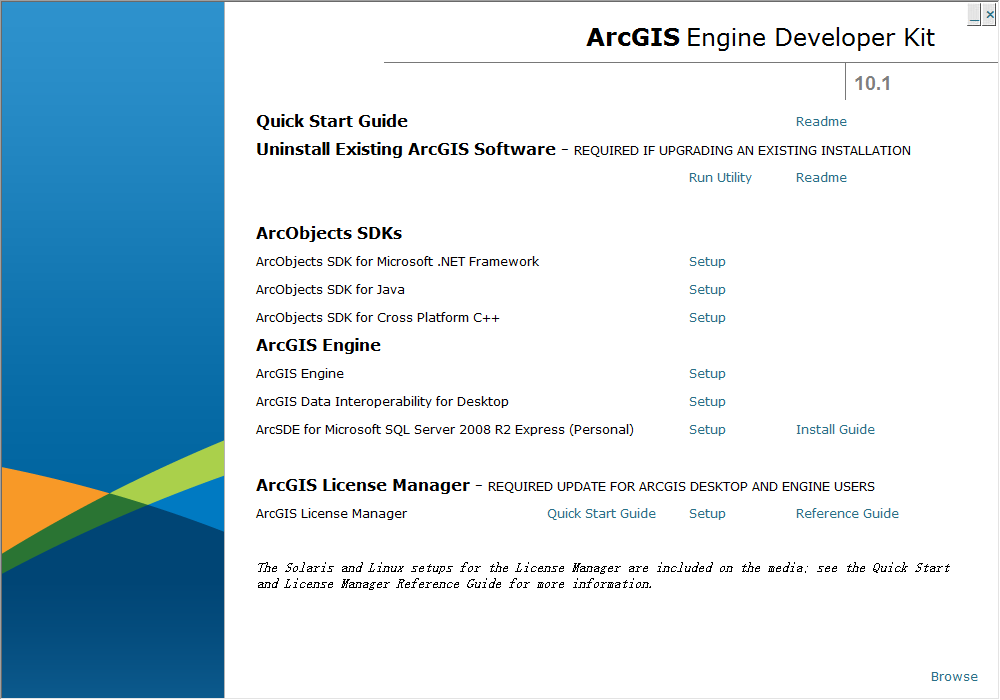Launch Setup for ArcObjects SDK for Java

(707, 289)
